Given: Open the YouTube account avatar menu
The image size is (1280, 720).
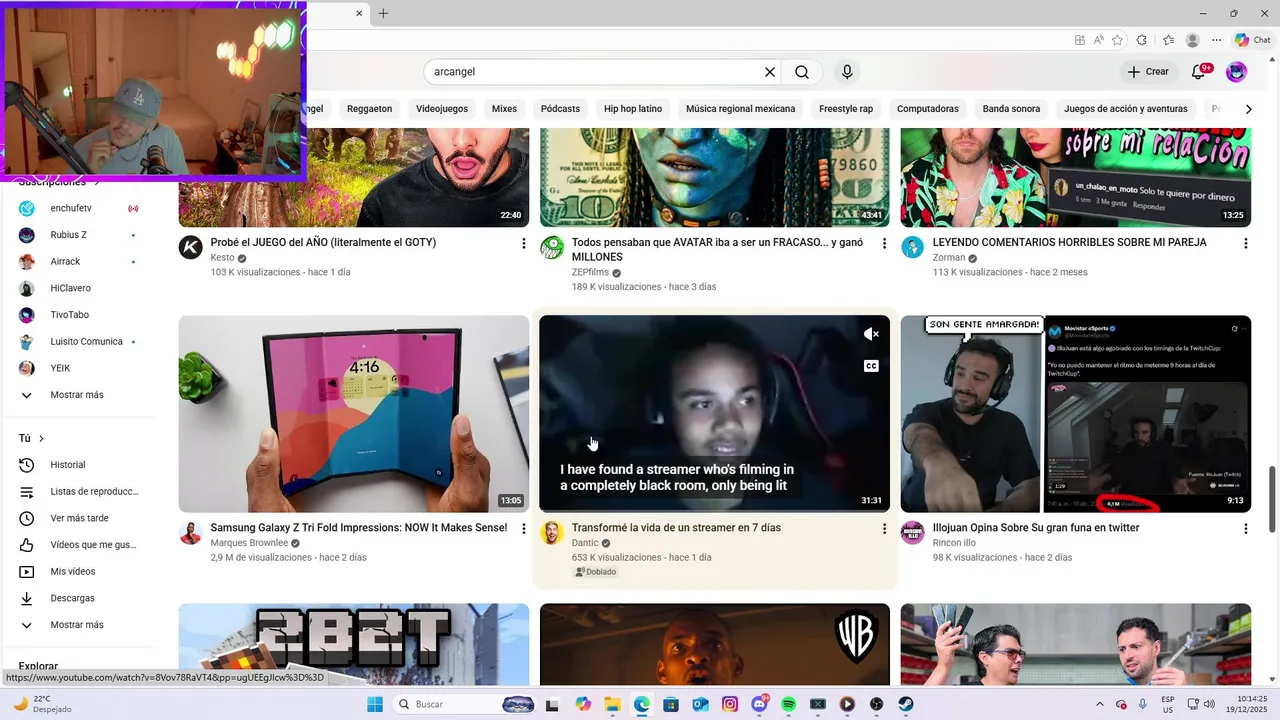Looking at the screenshot, I should (1237, 72).
